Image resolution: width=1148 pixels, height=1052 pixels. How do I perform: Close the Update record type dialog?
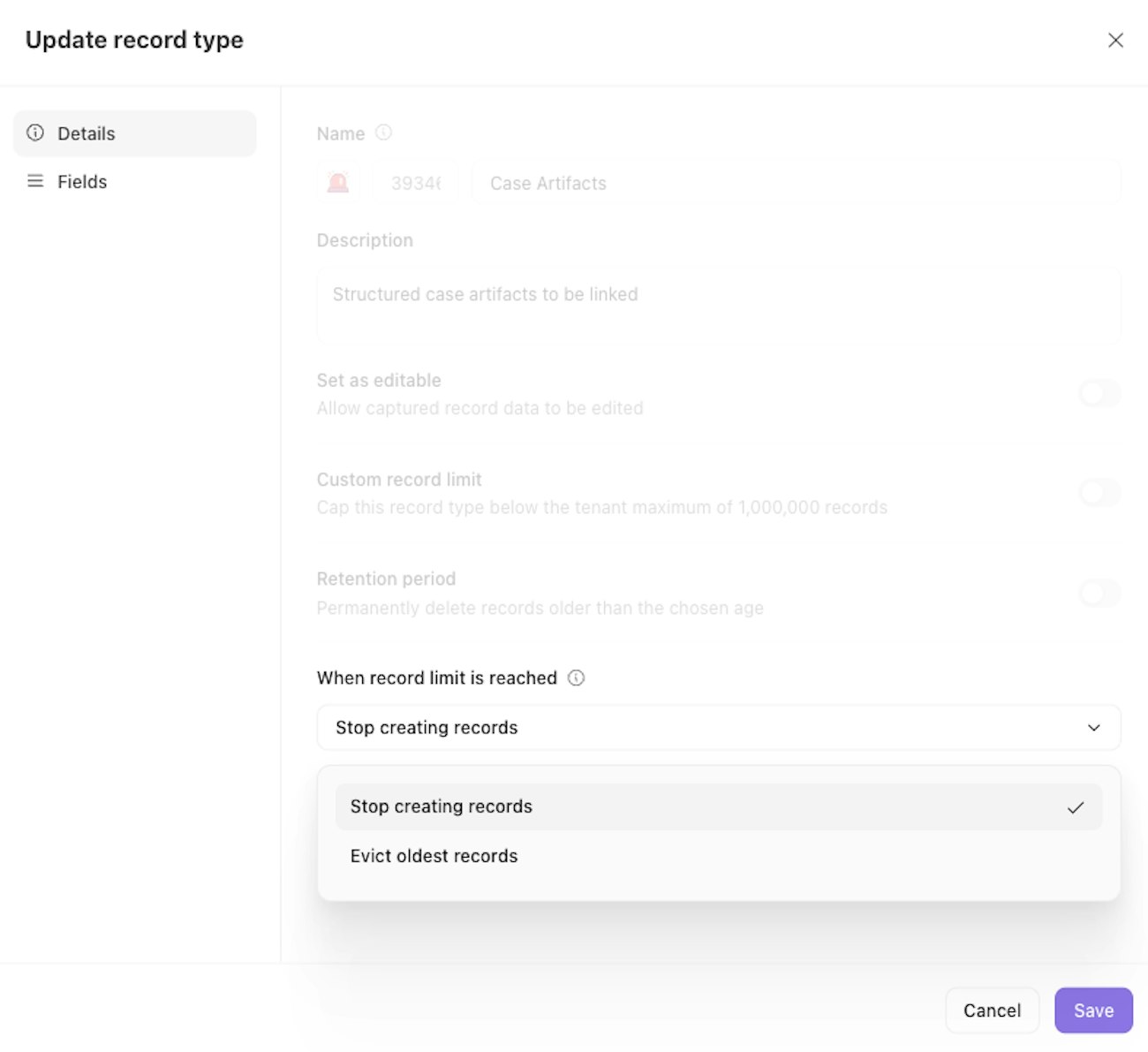(1115, 40)
